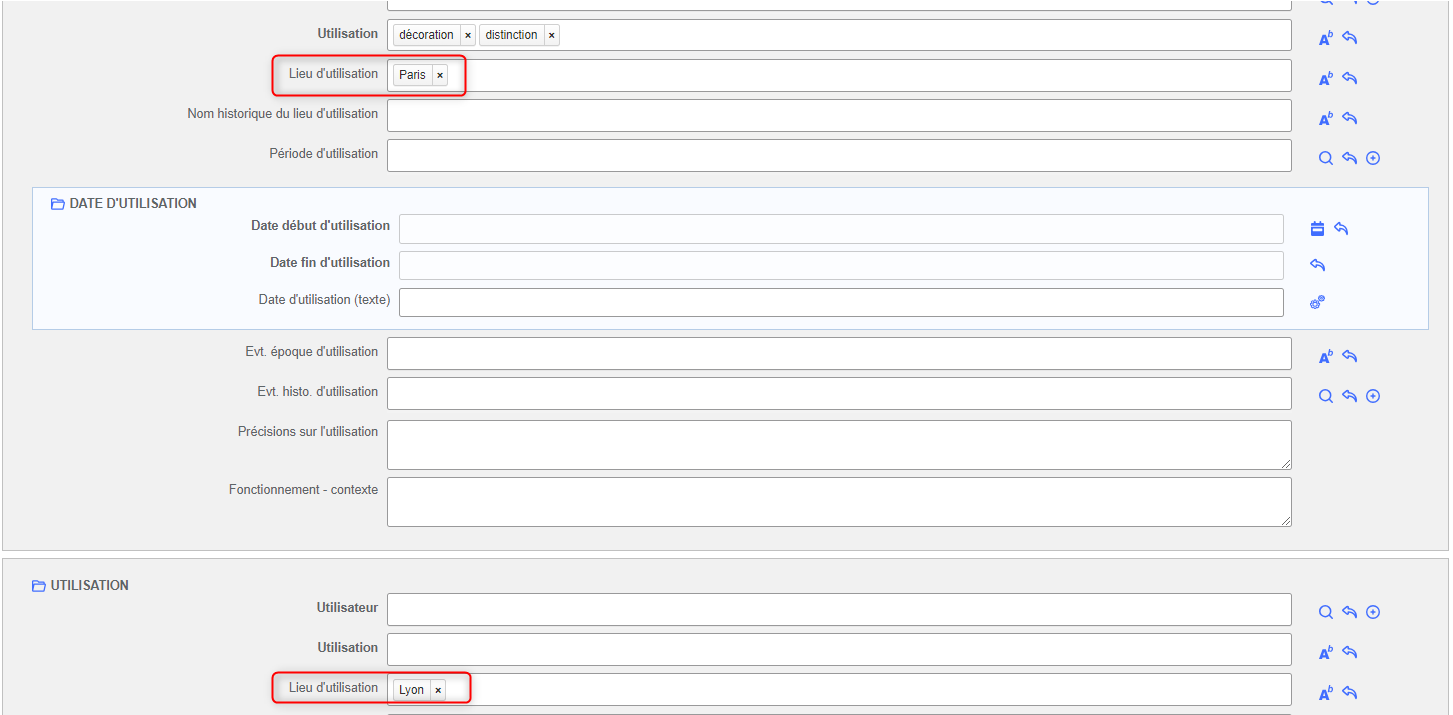Click the gears icon beside Date d'utilisation (texte)

[x=1318, y=302]
